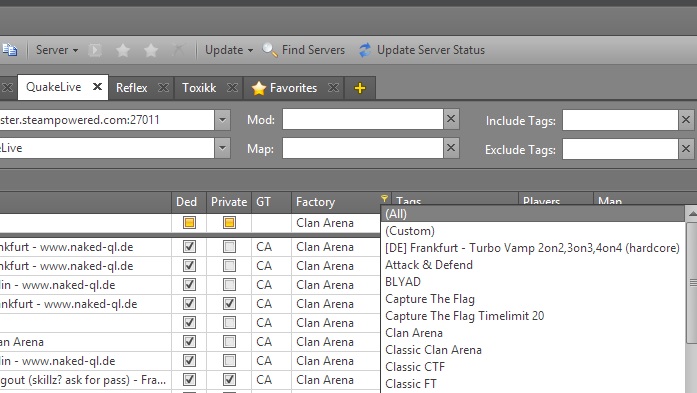The width and height of the screenshot is (697, 393).
Task: Clear the Map filter field with the X
Action: click(x=451, y=148)
